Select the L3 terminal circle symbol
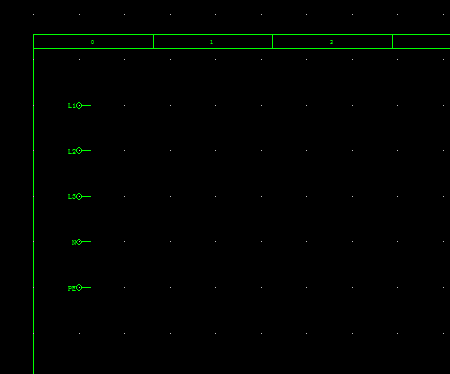 [x=79, y=197]
